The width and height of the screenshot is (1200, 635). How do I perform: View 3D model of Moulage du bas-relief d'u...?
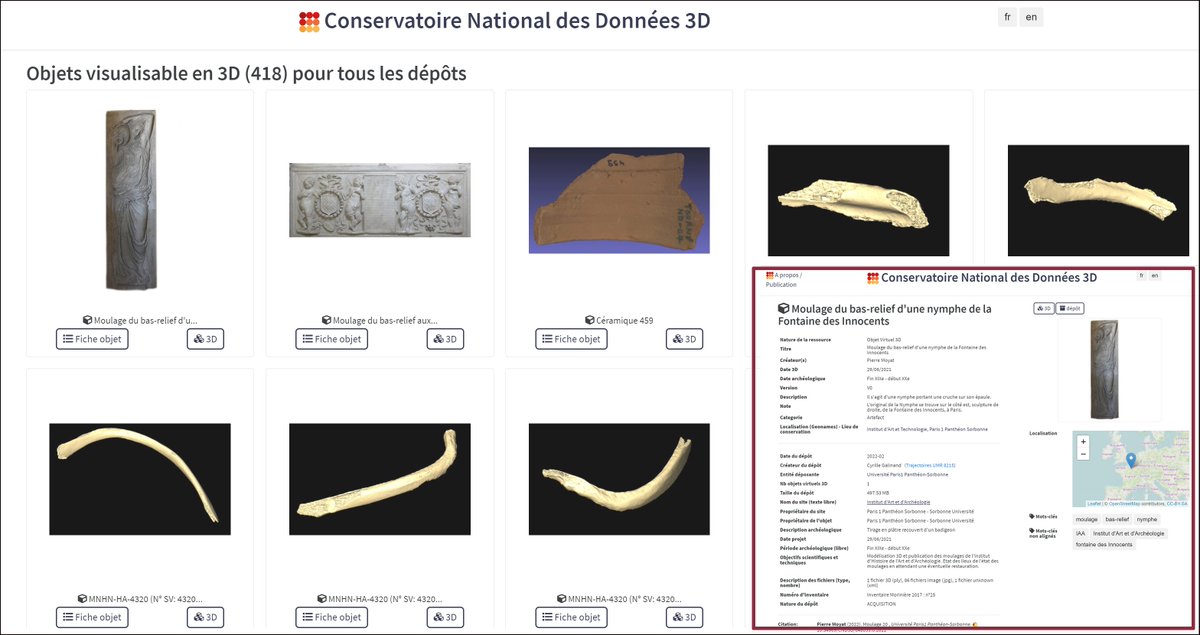pos(205,339)
